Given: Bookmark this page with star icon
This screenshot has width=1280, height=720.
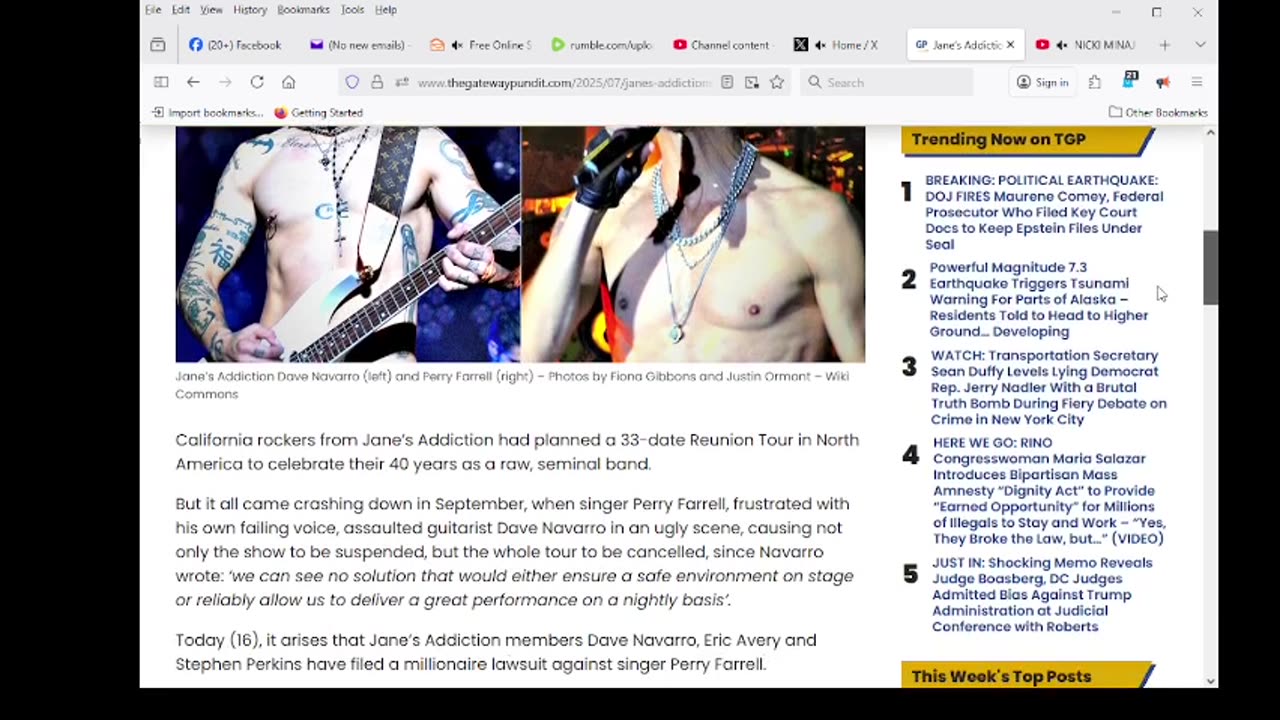Looking at the screenshot, I should coord(777,82).
